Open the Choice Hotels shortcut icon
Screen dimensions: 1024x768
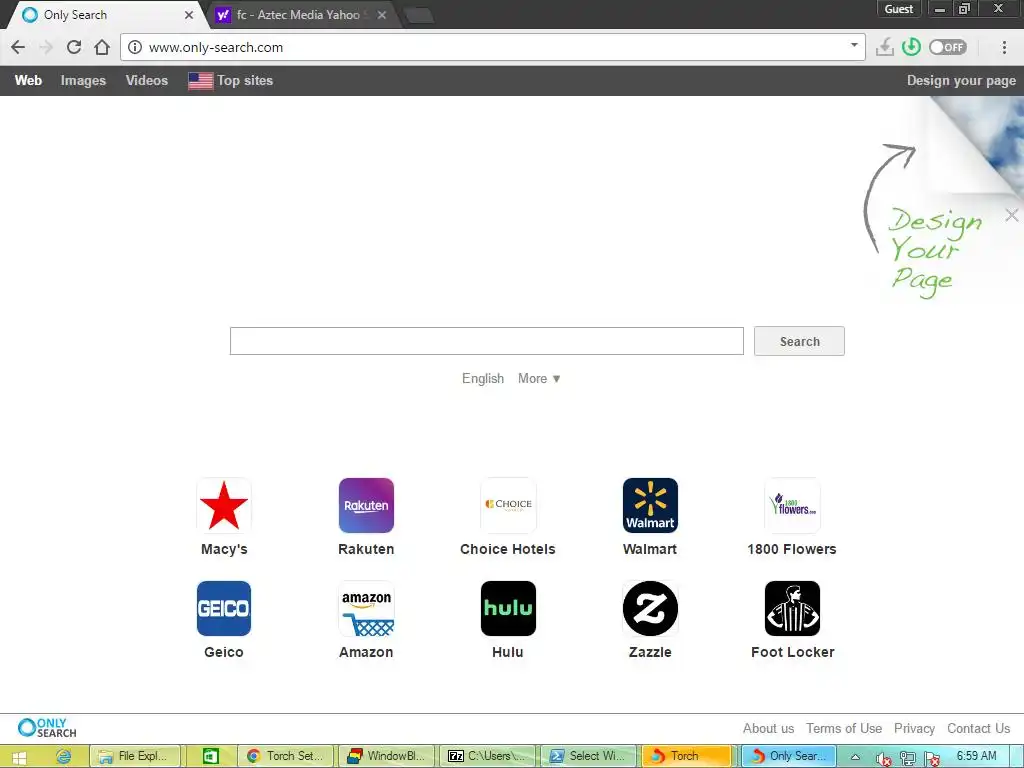click(x=508, y=505)
